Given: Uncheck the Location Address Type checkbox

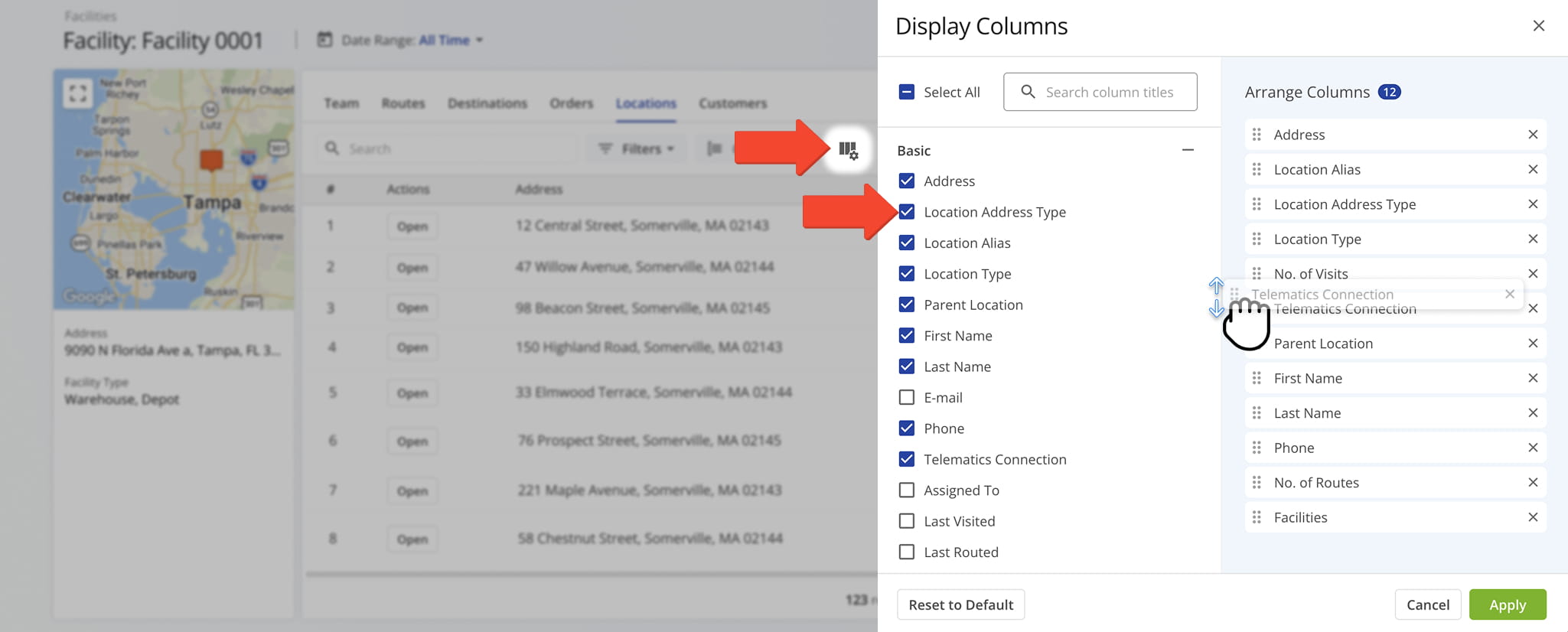Looking at the screenshot, I should click(x=907, y=212).
